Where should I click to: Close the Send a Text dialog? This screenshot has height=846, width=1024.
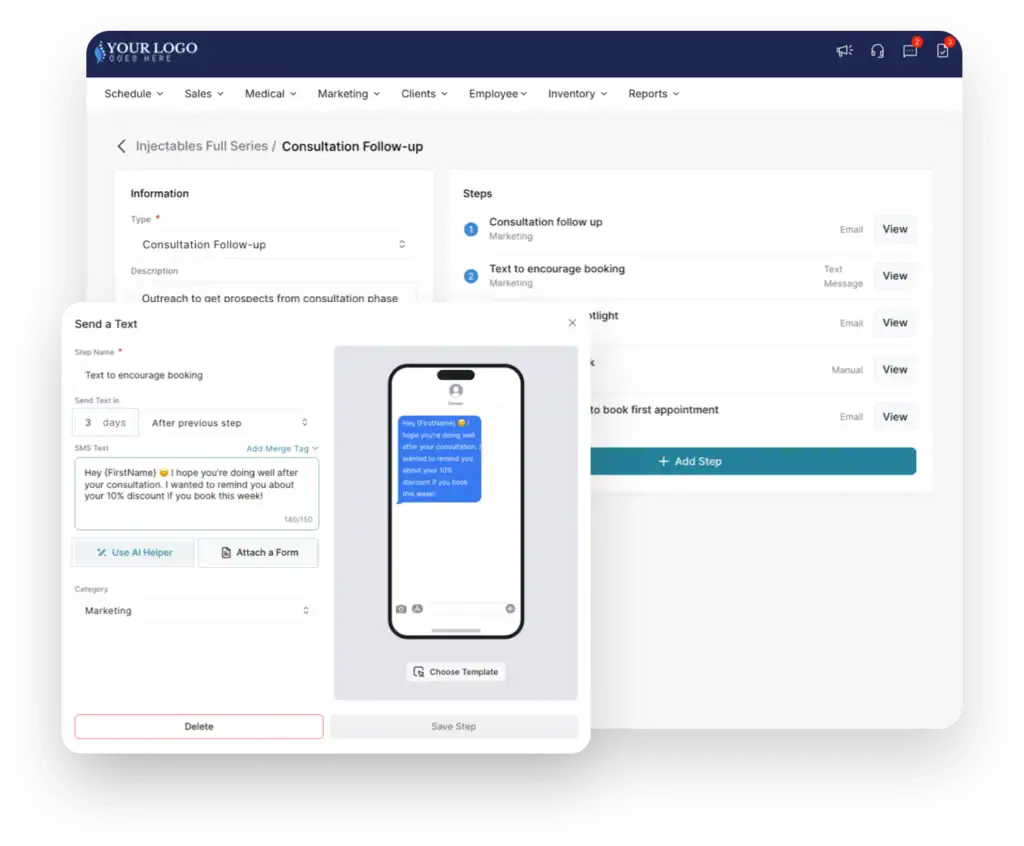tap(572, 323)
